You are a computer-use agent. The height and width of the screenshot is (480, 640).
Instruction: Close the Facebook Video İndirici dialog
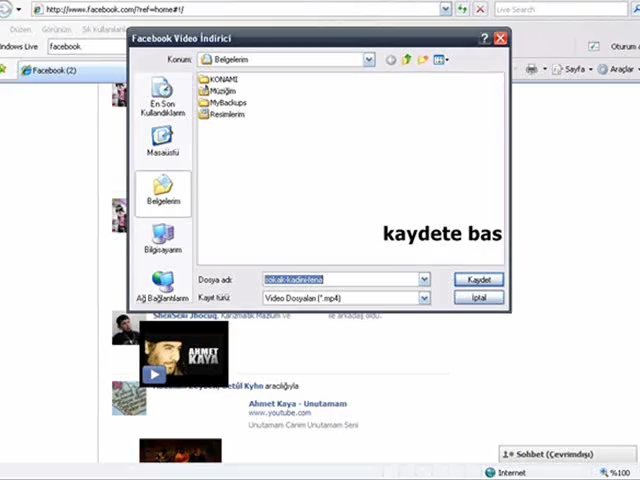click(x=500, y=38)
